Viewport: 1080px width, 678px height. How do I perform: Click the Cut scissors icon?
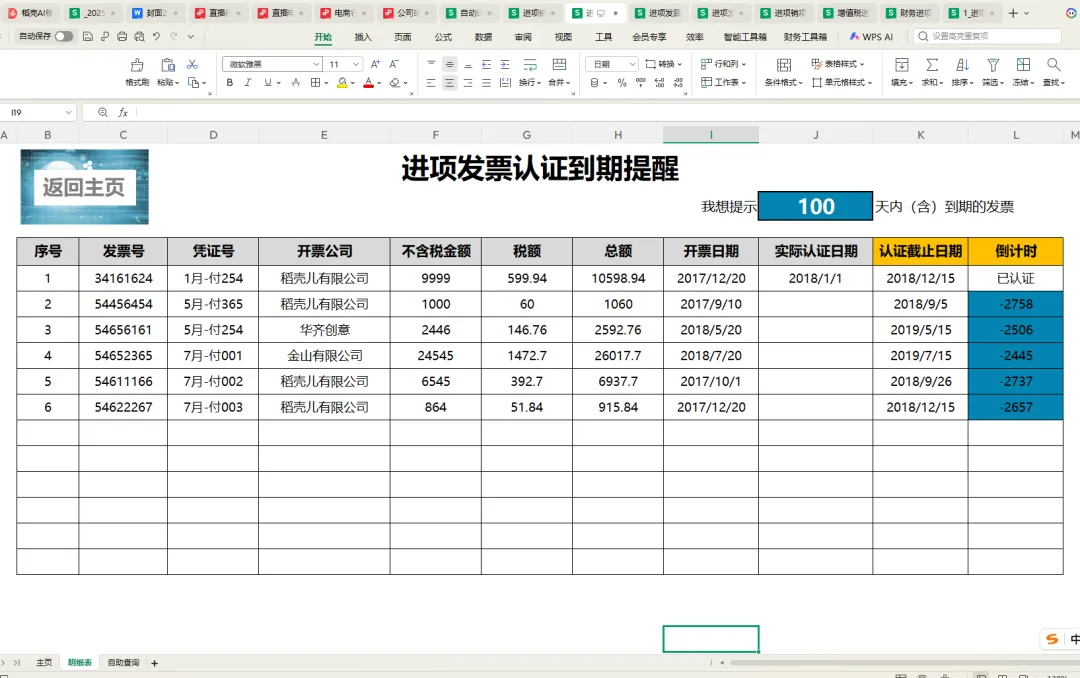192,64
